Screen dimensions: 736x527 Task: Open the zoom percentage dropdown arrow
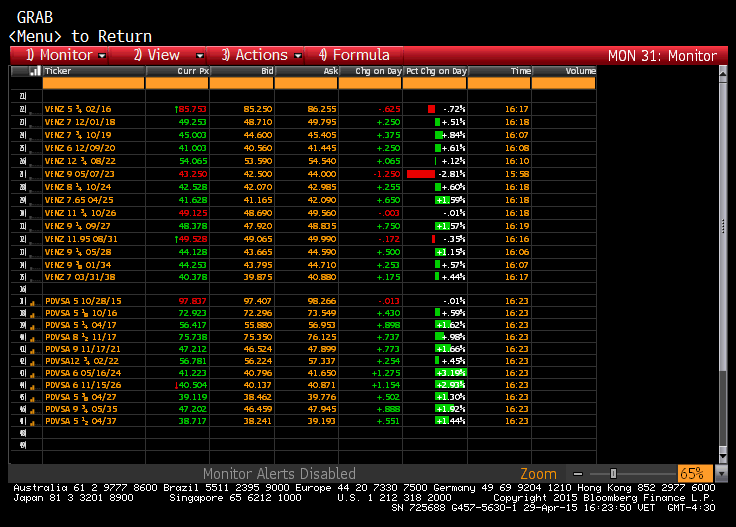(721, 474)
